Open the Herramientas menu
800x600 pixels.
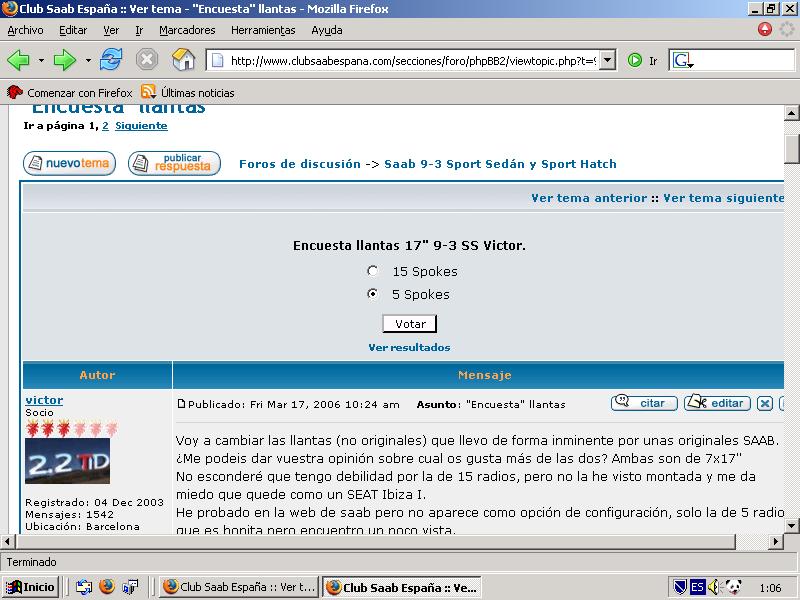(x=263, y=30)
